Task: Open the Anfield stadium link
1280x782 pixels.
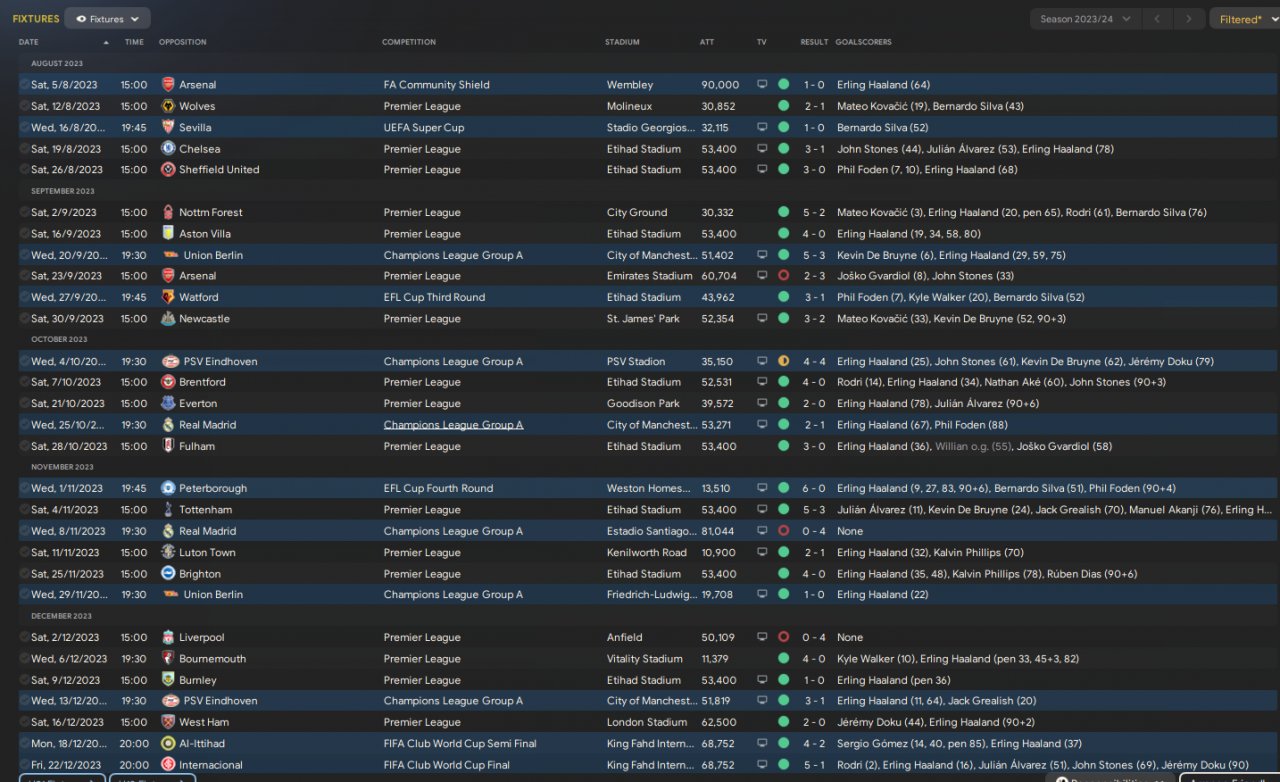Action: [x=625, y=637]
